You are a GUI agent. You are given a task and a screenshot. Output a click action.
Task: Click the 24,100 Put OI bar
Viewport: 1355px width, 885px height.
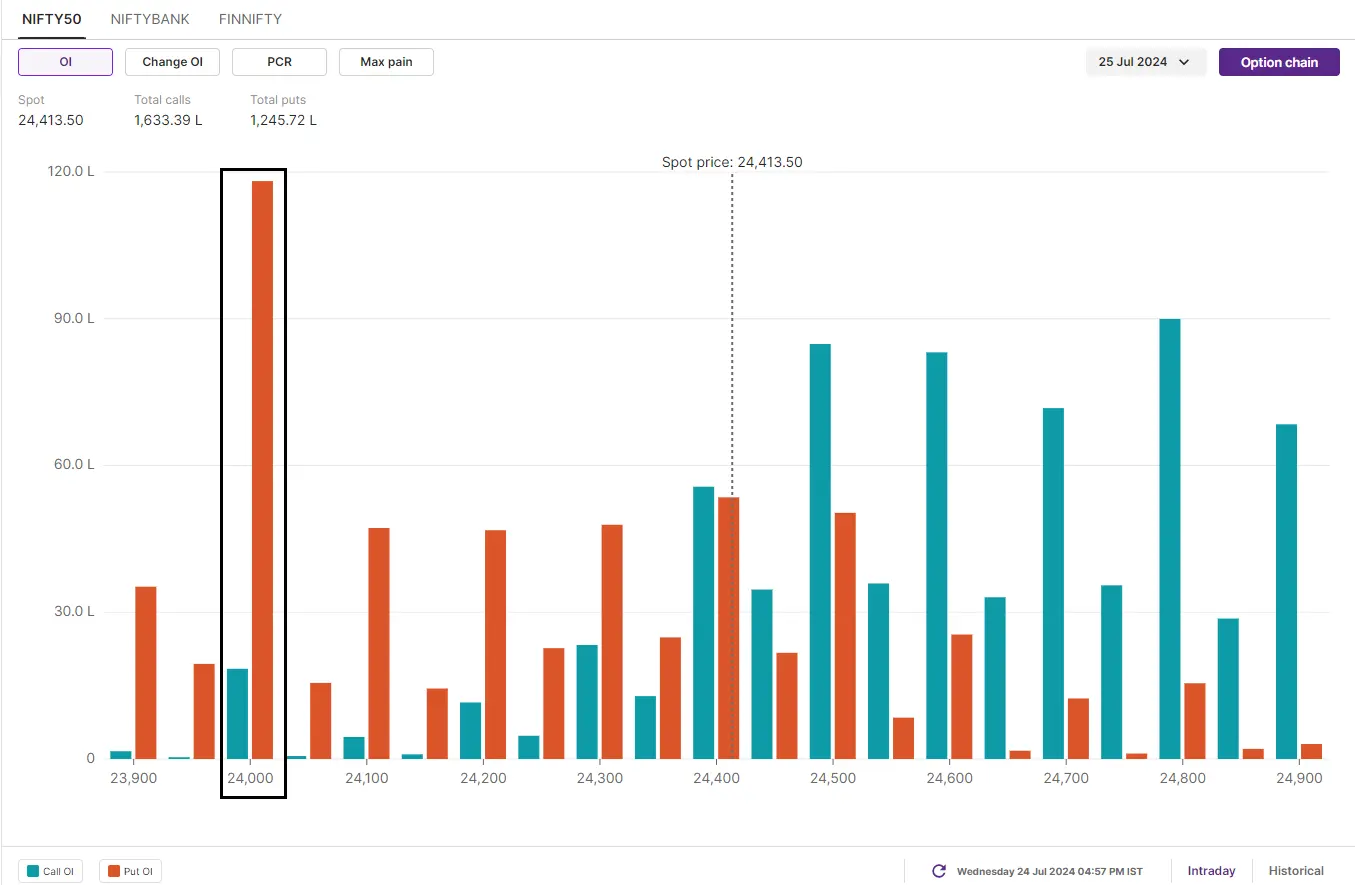(x=379, y=643)
